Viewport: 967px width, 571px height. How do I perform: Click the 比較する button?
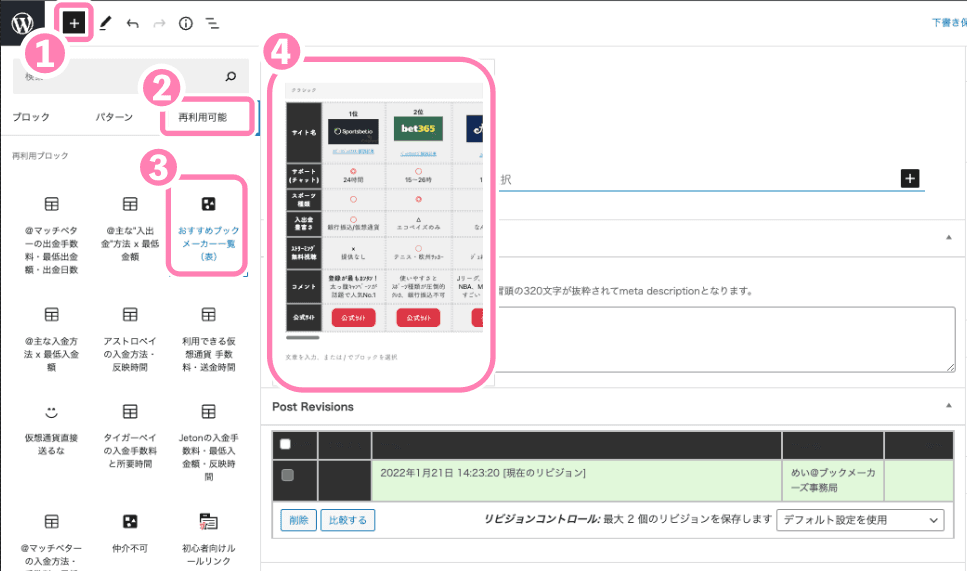tap(348, 520)
